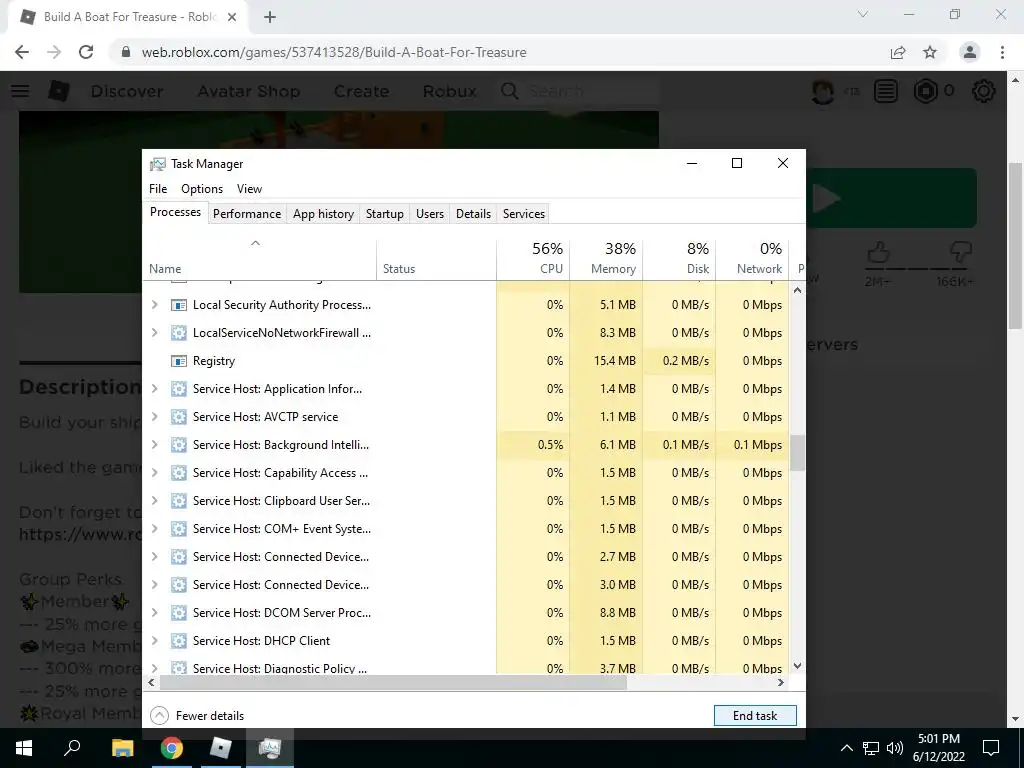
Task: Open Roblox settings gear icon
Action: pyautogui.click(x=984, y=91)
